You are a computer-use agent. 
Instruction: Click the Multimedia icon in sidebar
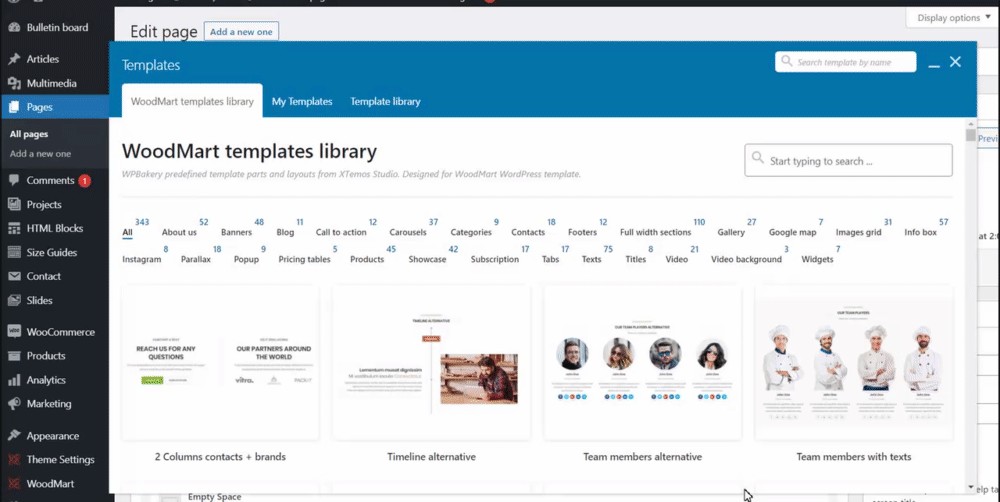pos(14,84)
